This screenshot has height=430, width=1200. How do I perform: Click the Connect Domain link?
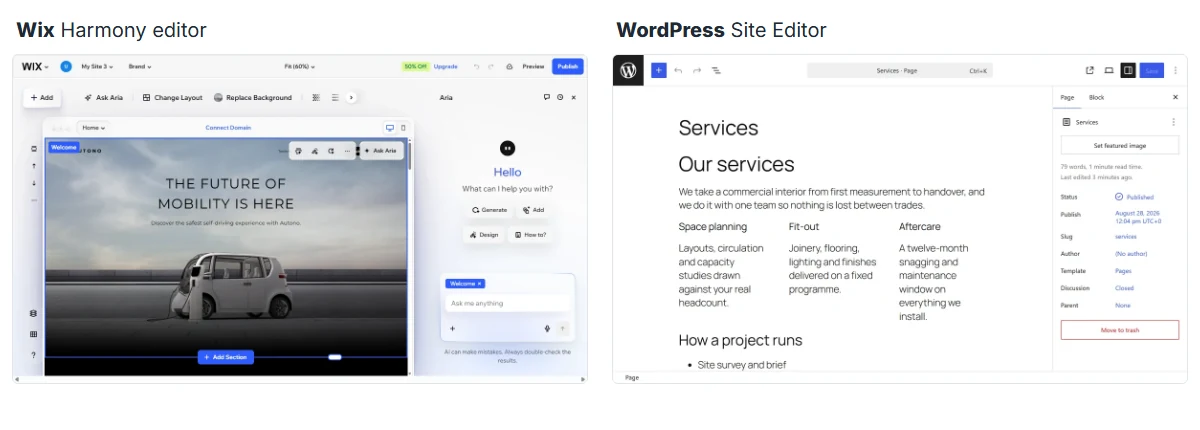click(228, 128)
